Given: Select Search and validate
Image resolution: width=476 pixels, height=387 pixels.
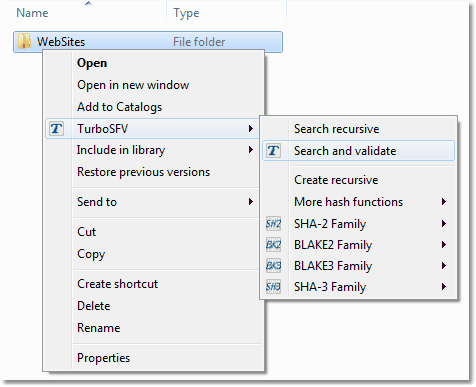Looking at the screenshot, I should tap(358, 151).
